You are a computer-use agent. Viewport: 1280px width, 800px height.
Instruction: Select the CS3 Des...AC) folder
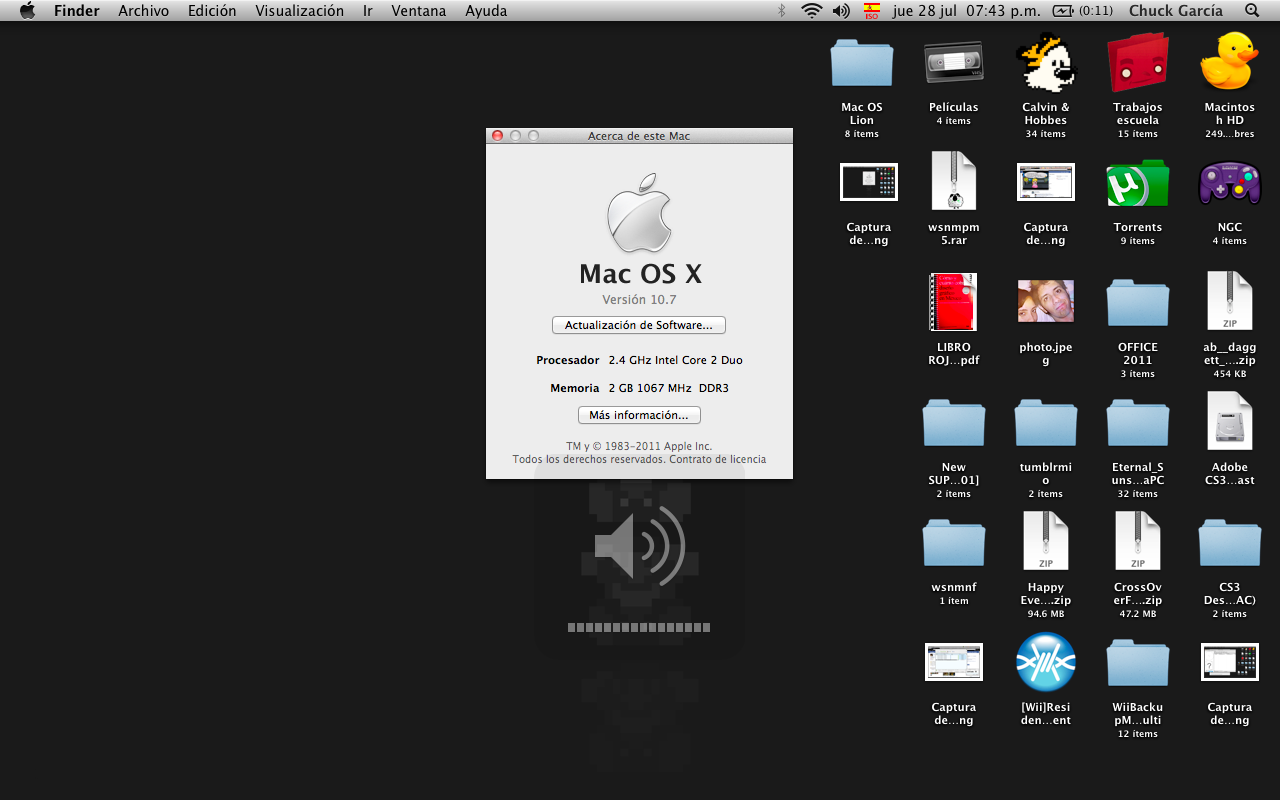tap(1229, 543)
